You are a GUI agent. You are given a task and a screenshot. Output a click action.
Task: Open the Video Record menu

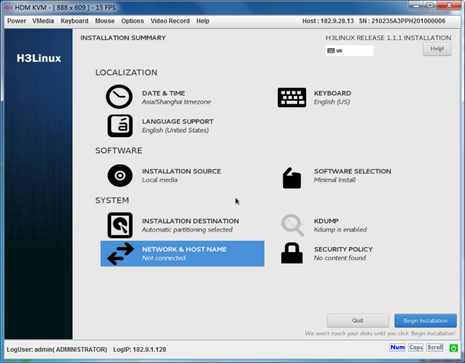point(170,21)
